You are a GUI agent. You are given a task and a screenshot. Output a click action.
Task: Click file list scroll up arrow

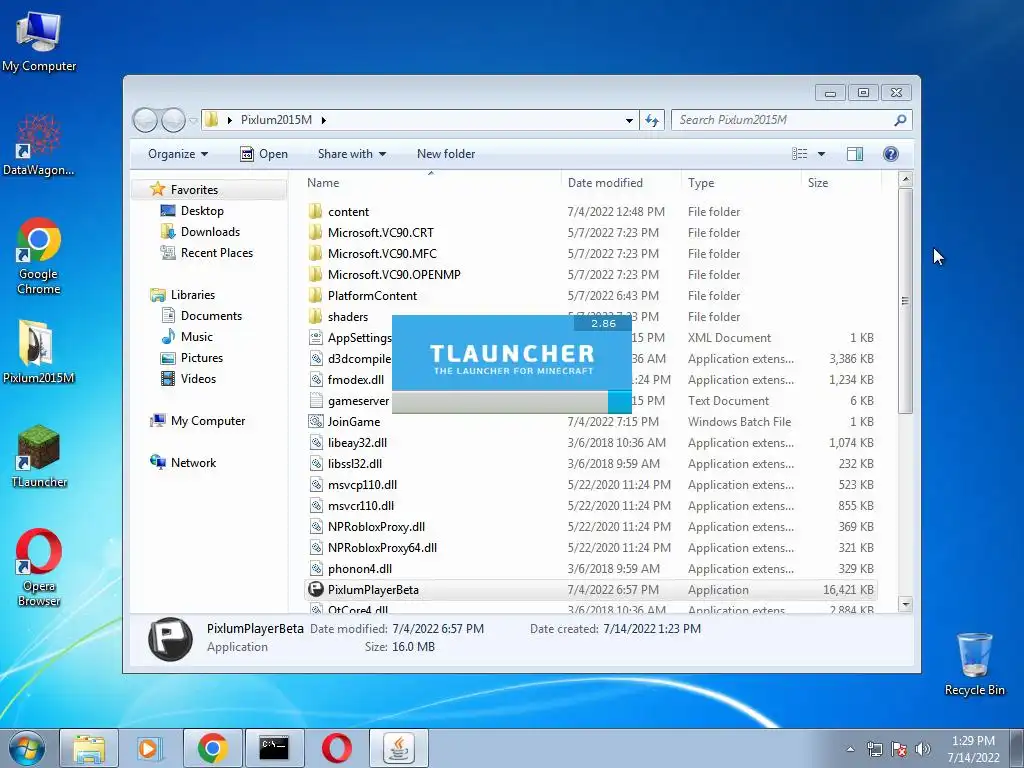coord(905,179)
